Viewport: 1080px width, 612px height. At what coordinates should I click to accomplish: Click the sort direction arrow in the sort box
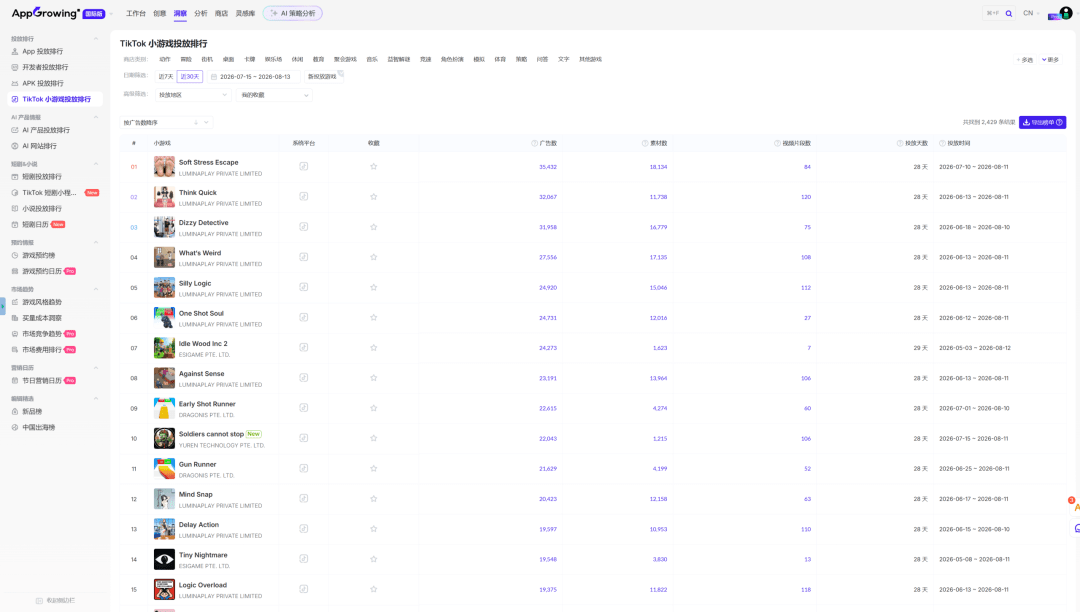[196, 123]
